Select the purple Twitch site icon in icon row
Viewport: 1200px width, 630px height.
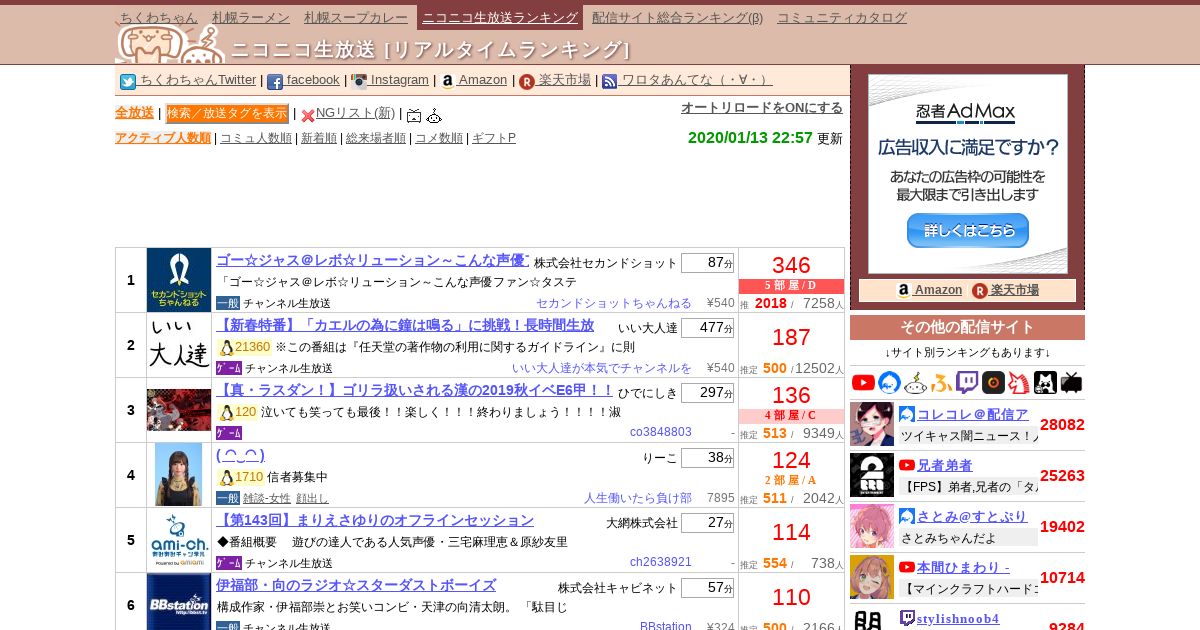point(967,382)
